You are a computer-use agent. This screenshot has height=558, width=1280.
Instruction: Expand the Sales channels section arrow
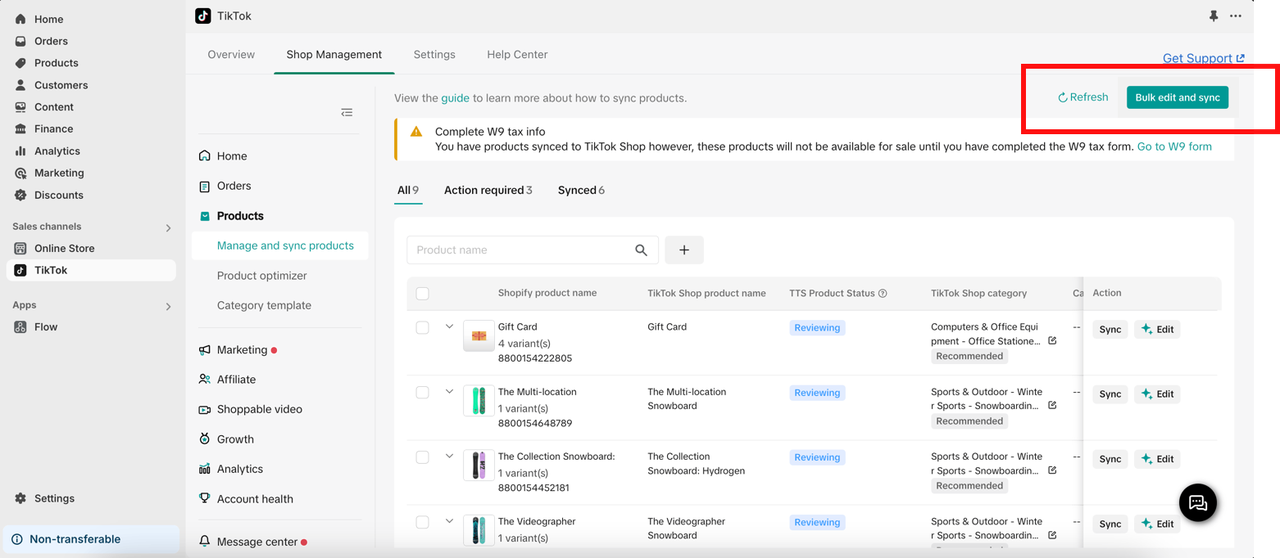pos(168,228)
